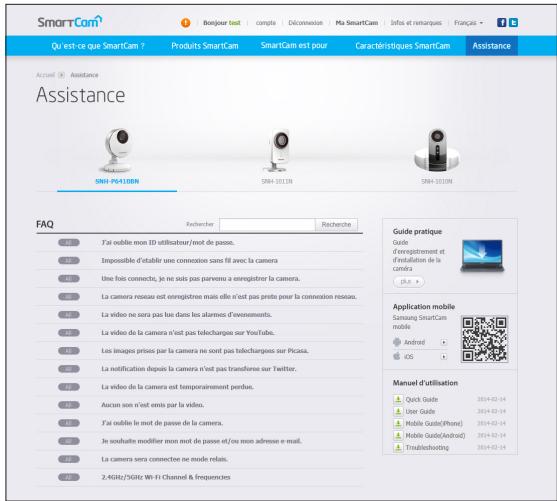Click the QR code image

tap(485, 339)
